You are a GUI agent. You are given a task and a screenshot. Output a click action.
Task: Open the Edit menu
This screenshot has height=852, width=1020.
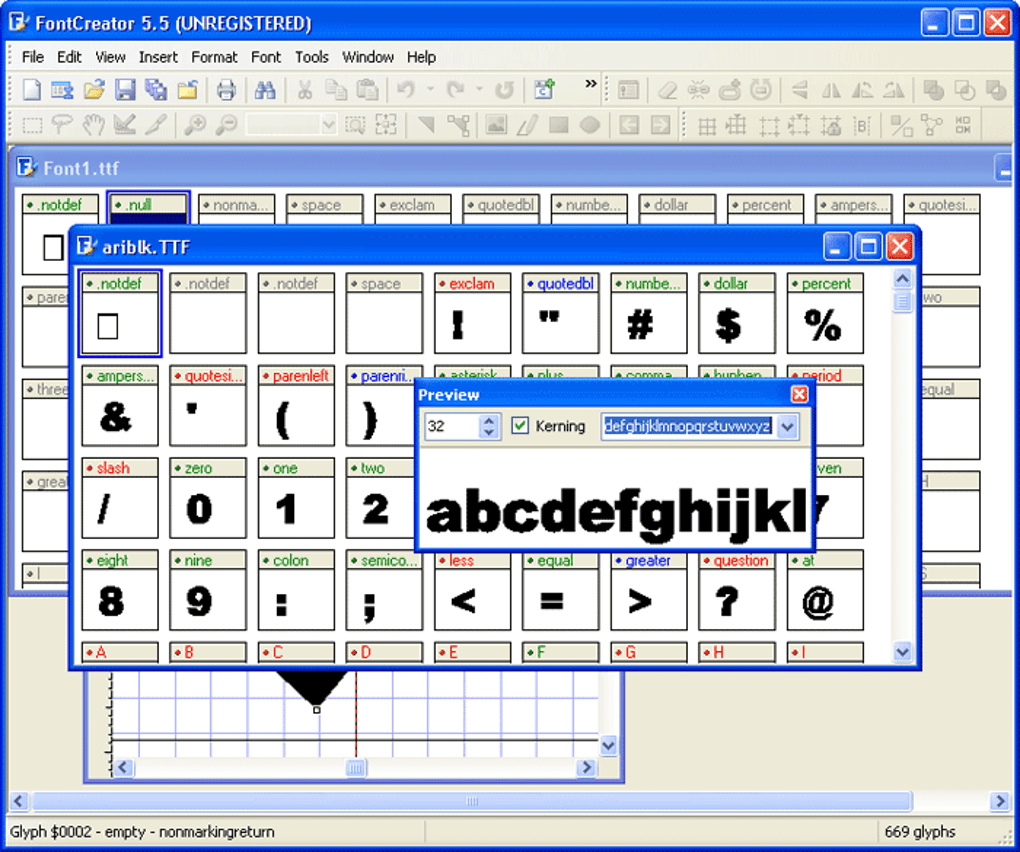[x=69, y=57]
